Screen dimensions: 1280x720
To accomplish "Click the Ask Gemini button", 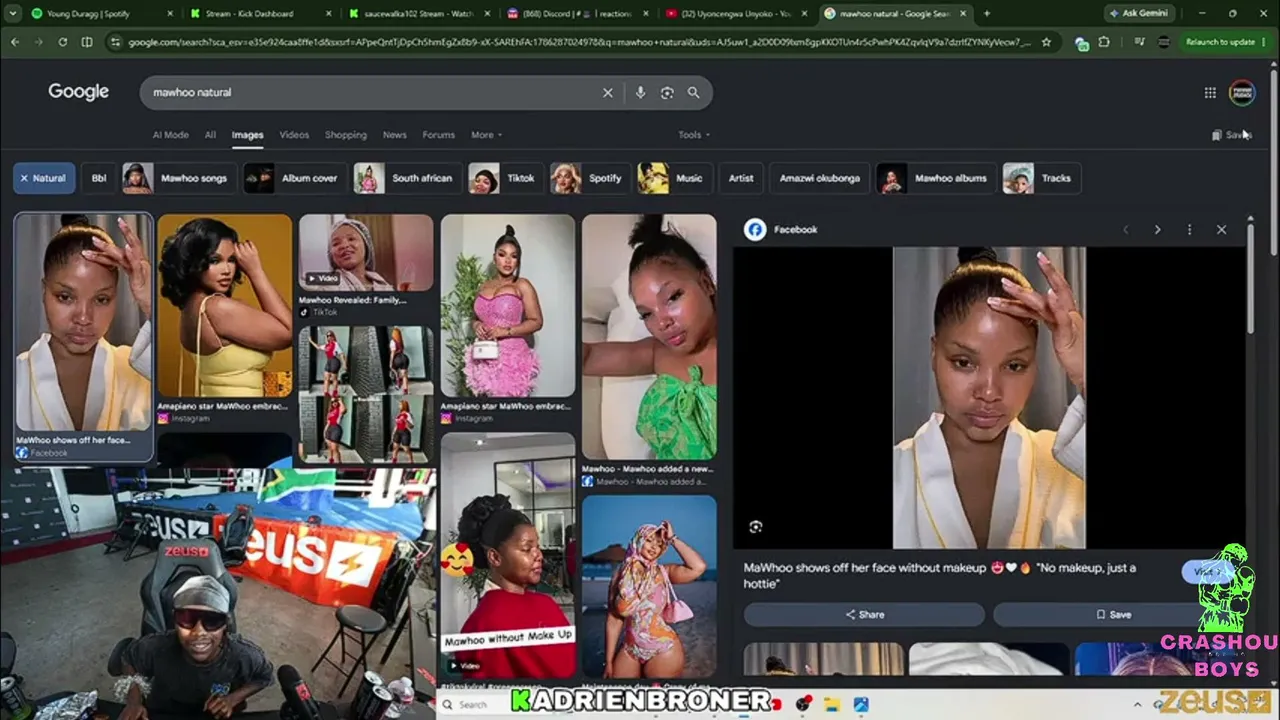I will tap(1140, 13).
